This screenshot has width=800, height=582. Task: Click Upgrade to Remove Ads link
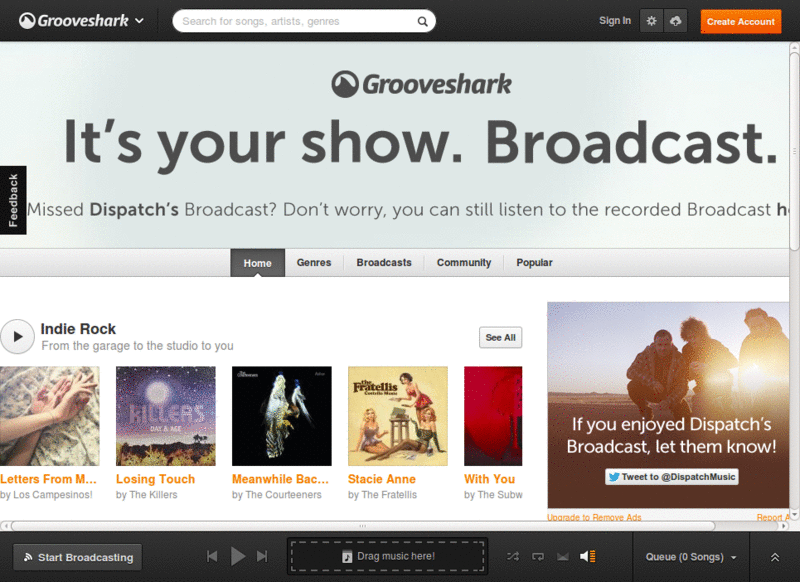tap(594, 517)
